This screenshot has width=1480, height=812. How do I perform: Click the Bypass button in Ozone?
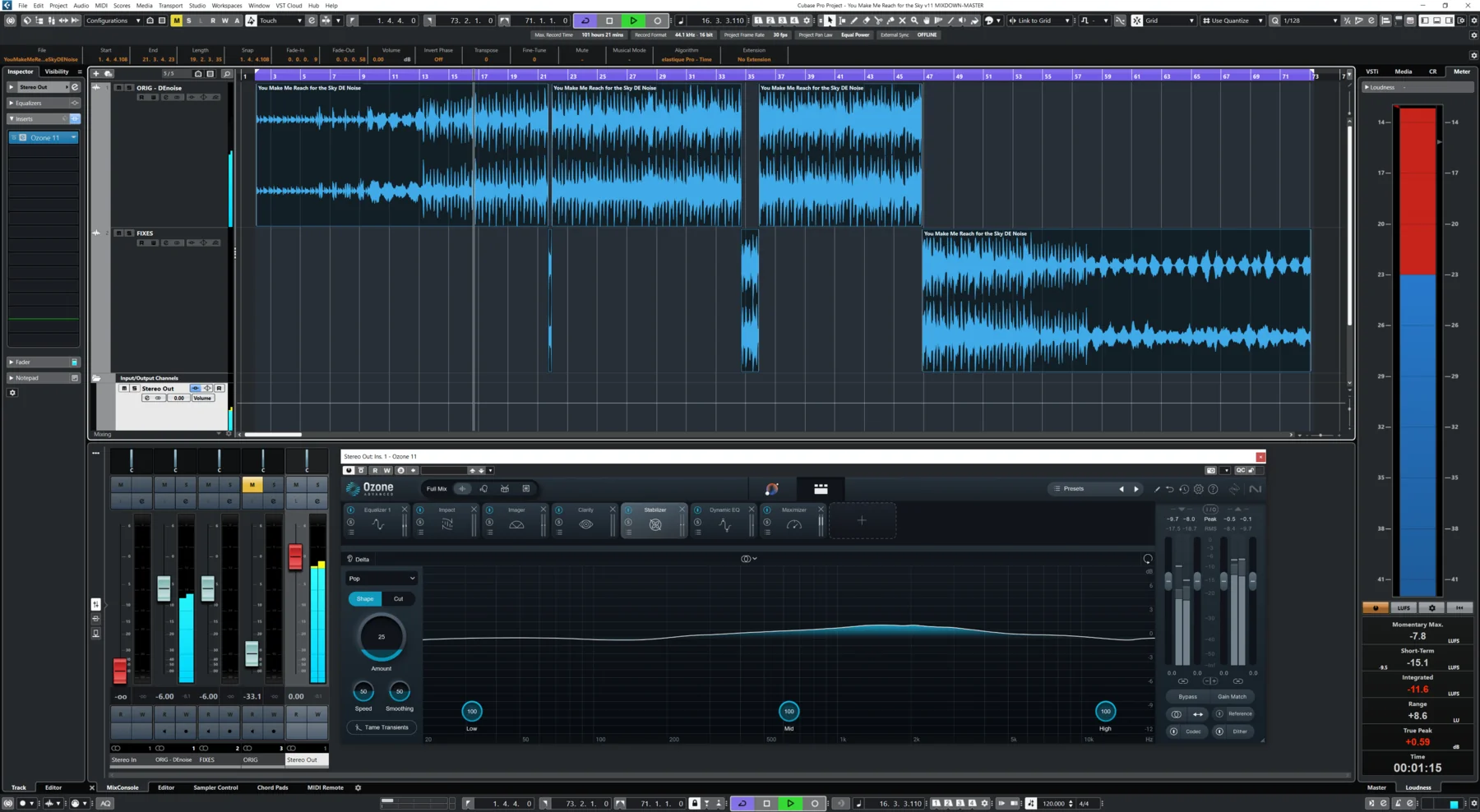coord(1187,696)
